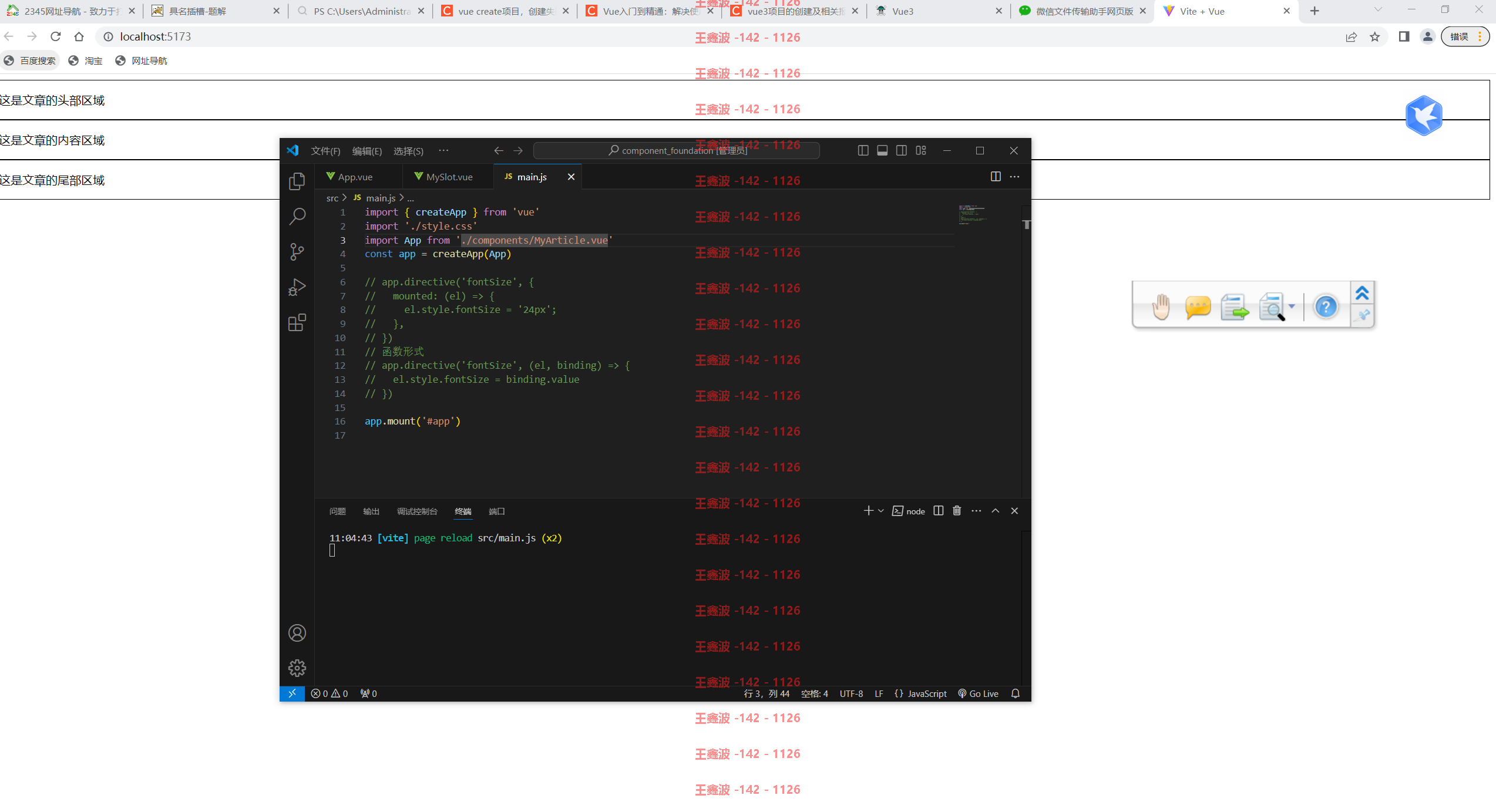Open terminal panel more actions ellipsis

coord(976,511)
